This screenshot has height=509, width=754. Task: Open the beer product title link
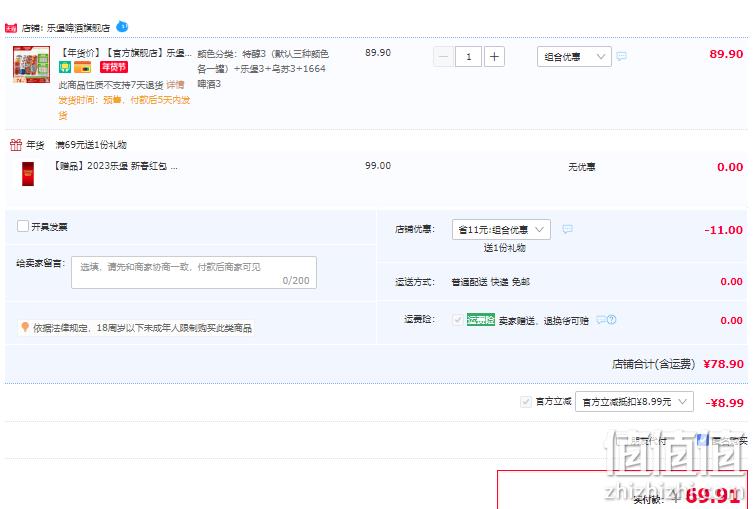coord(126,53)
